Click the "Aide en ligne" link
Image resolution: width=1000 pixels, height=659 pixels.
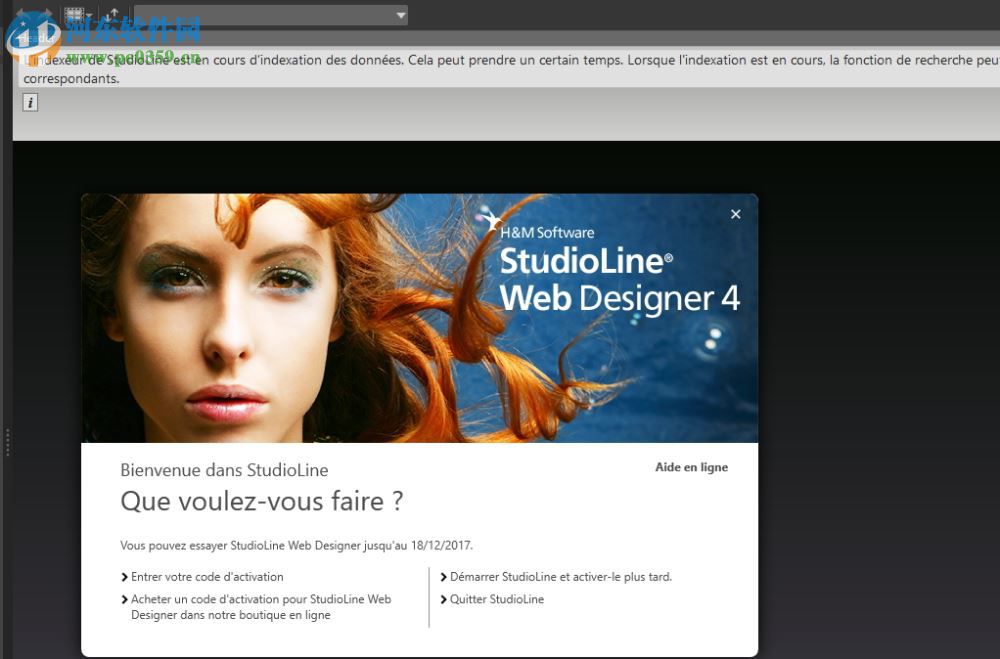[691, 467]
